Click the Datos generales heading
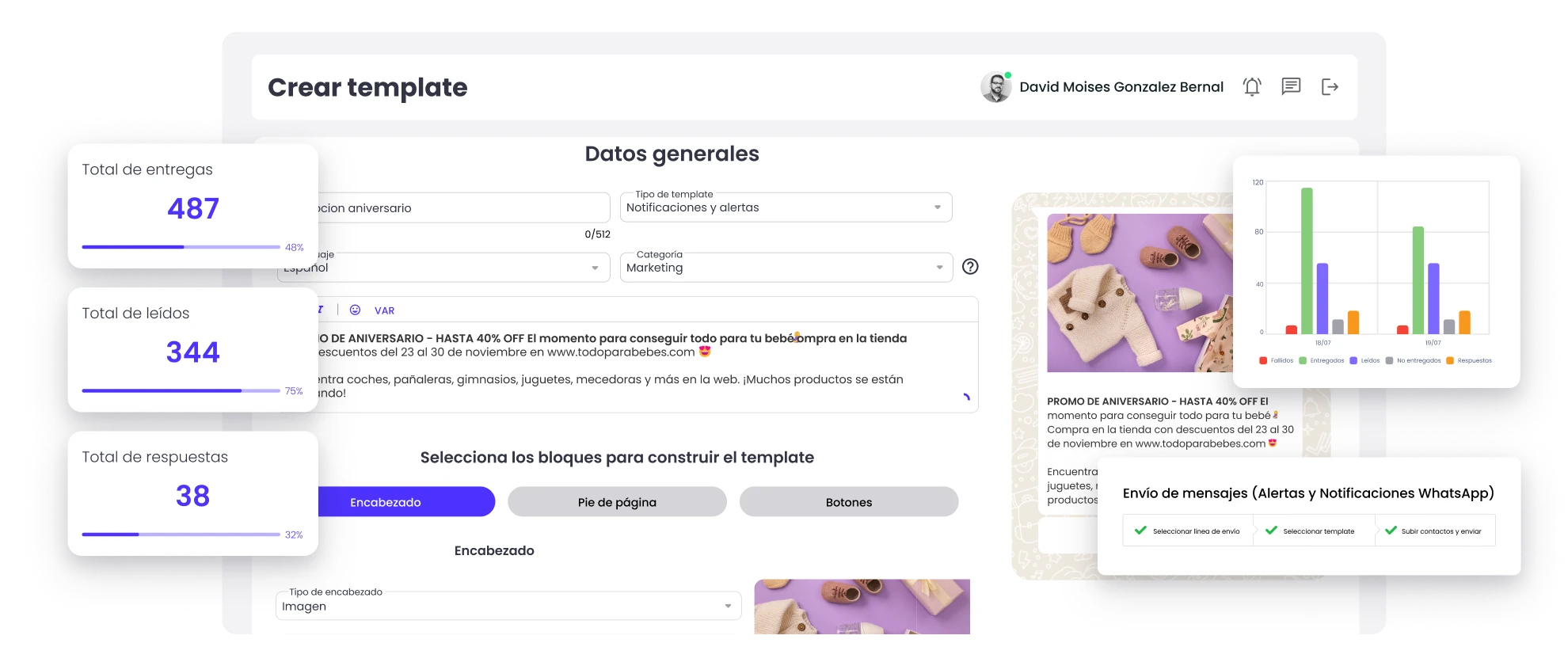Screen dimensions: 1568x662 pos(672,154)
